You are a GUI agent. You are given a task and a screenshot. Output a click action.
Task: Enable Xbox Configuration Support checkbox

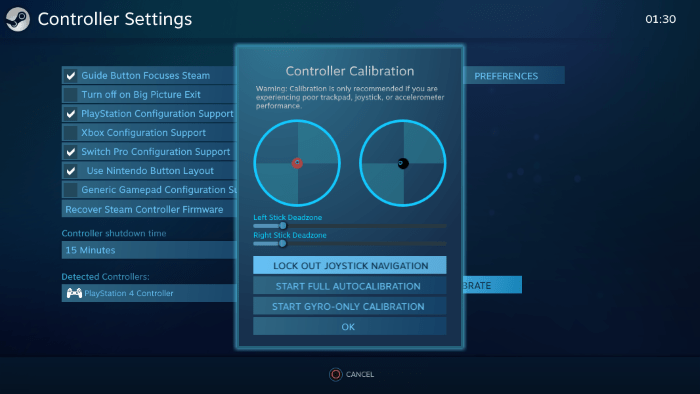[x=71, y=133]
